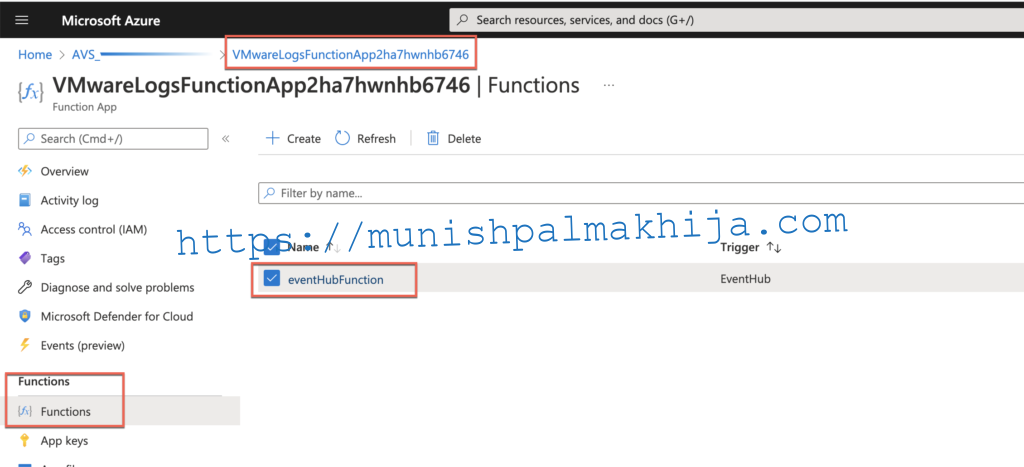This screenshot has height=467, width=1024.
Task: Open Tags in sidebar
Action: point(52,259)
